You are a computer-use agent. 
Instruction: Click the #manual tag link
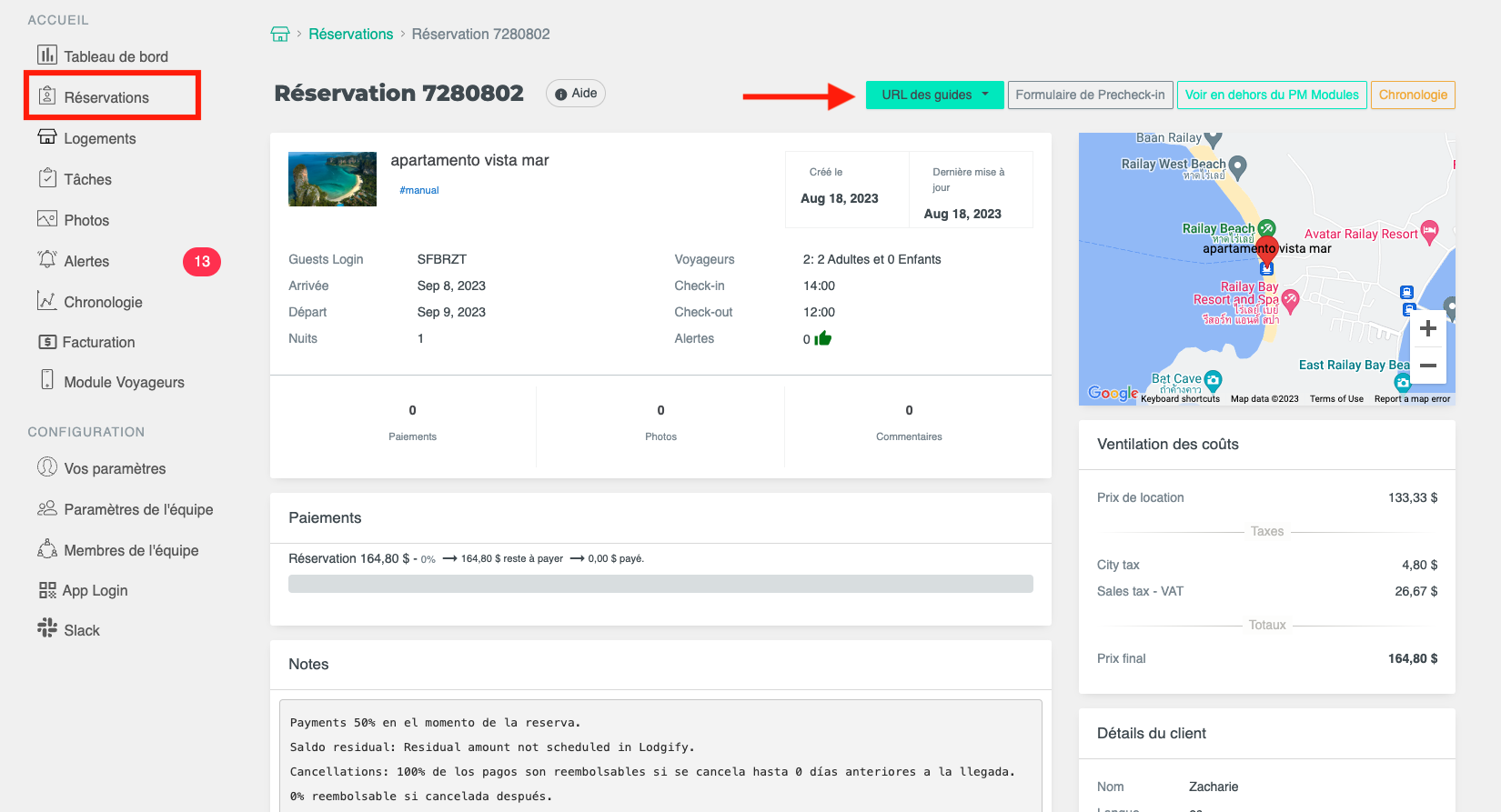[419, 190]
